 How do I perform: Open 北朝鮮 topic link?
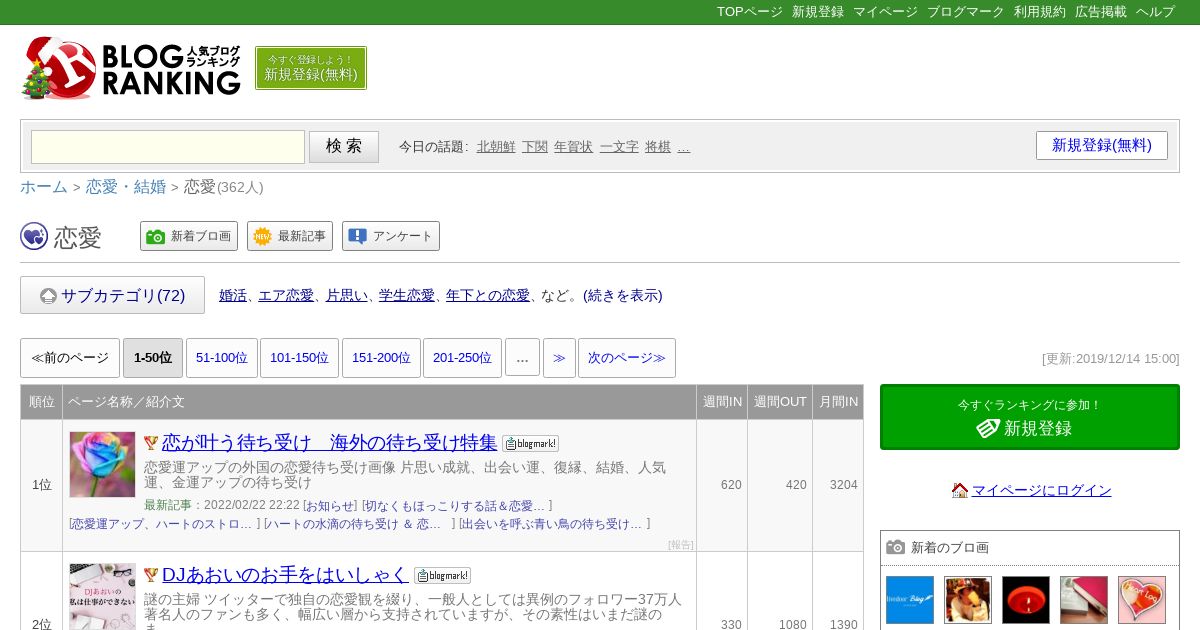coord(496,146)
